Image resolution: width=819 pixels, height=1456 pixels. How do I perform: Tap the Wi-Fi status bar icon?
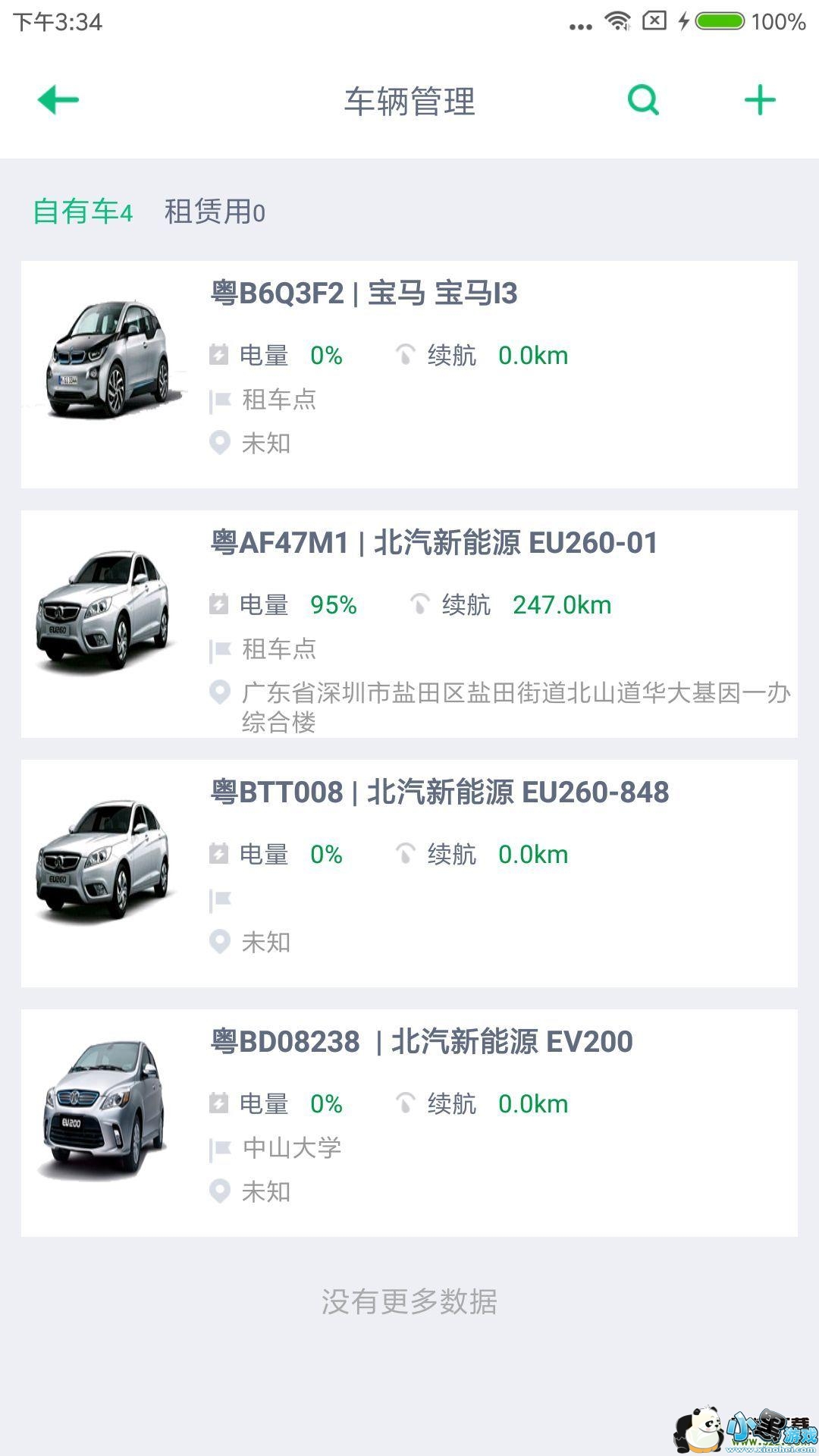pos(618,21)
